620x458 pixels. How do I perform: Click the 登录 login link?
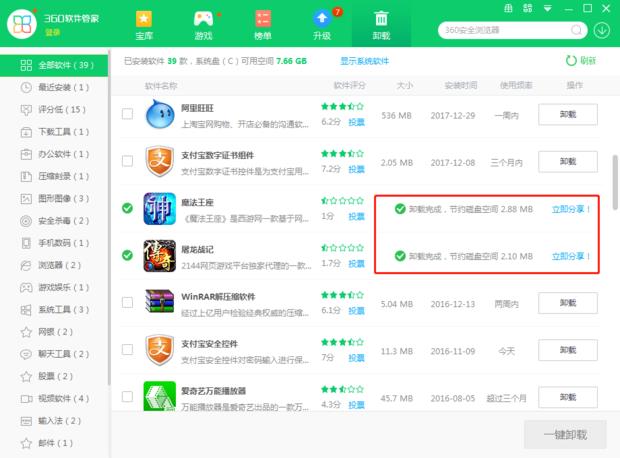pos(52,32)
